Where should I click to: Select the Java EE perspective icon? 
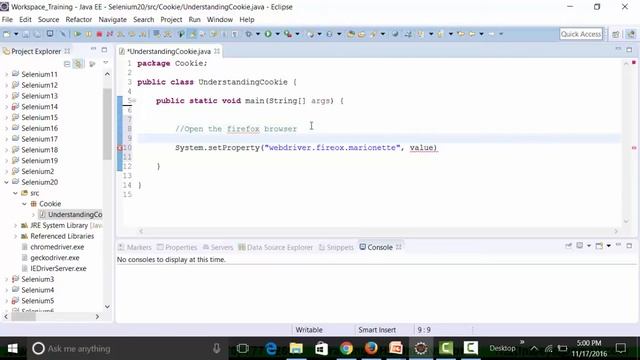(x=631, y=34)
